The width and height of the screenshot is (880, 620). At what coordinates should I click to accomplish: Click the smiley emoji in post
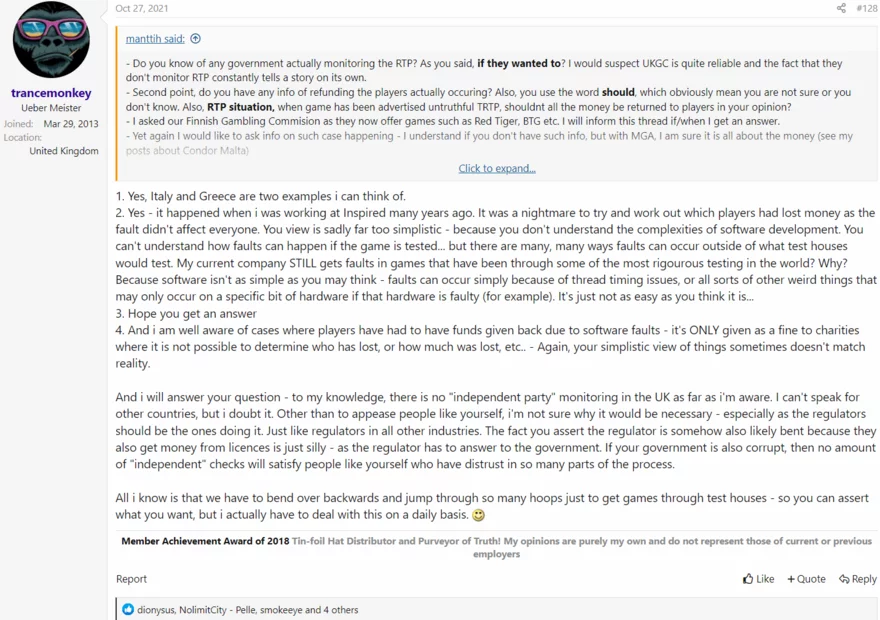[x=478, y=515]
